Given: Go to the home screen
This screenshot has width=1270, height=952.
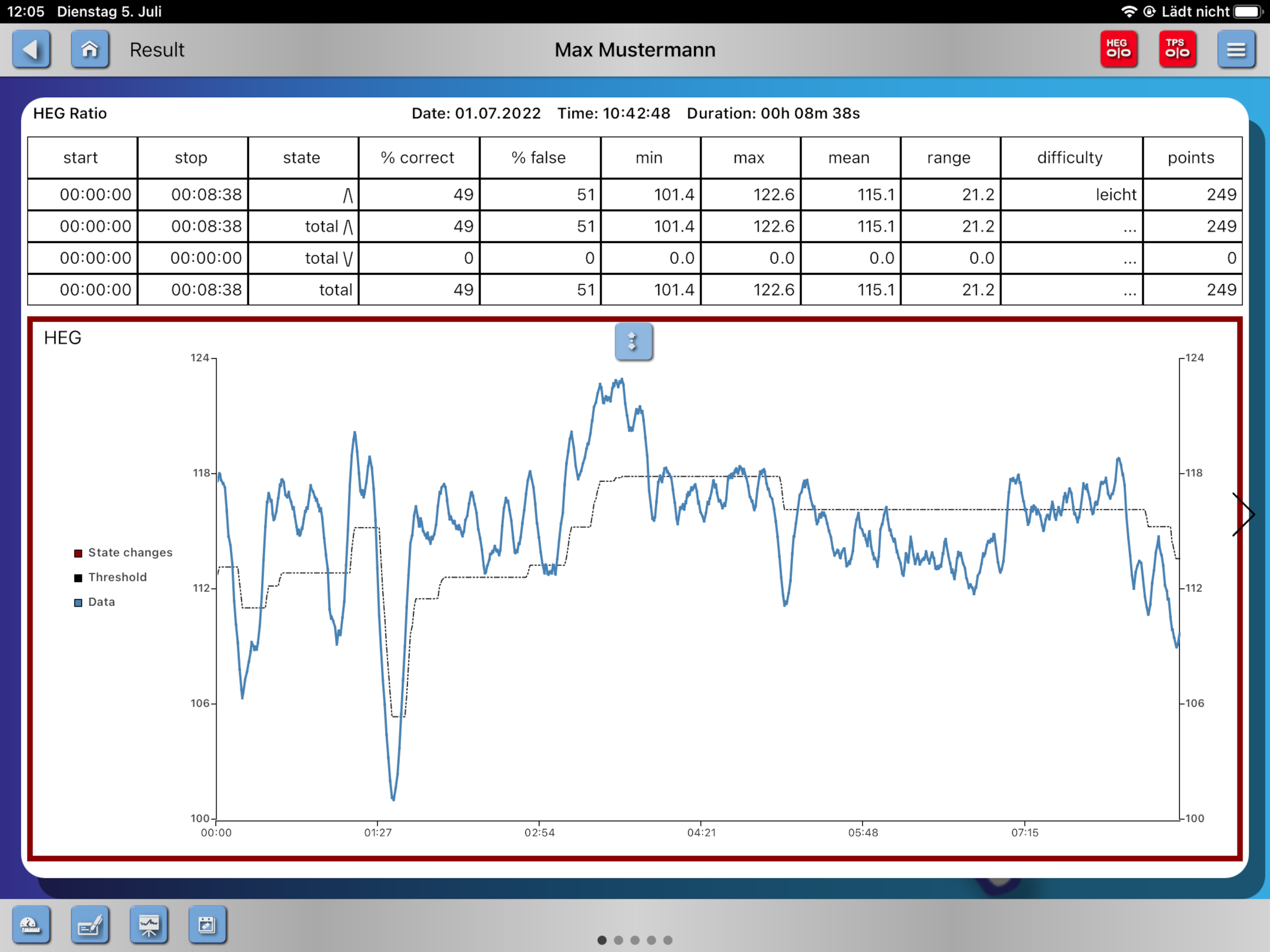Looking at the screenshot, I should tap(90, 50).
